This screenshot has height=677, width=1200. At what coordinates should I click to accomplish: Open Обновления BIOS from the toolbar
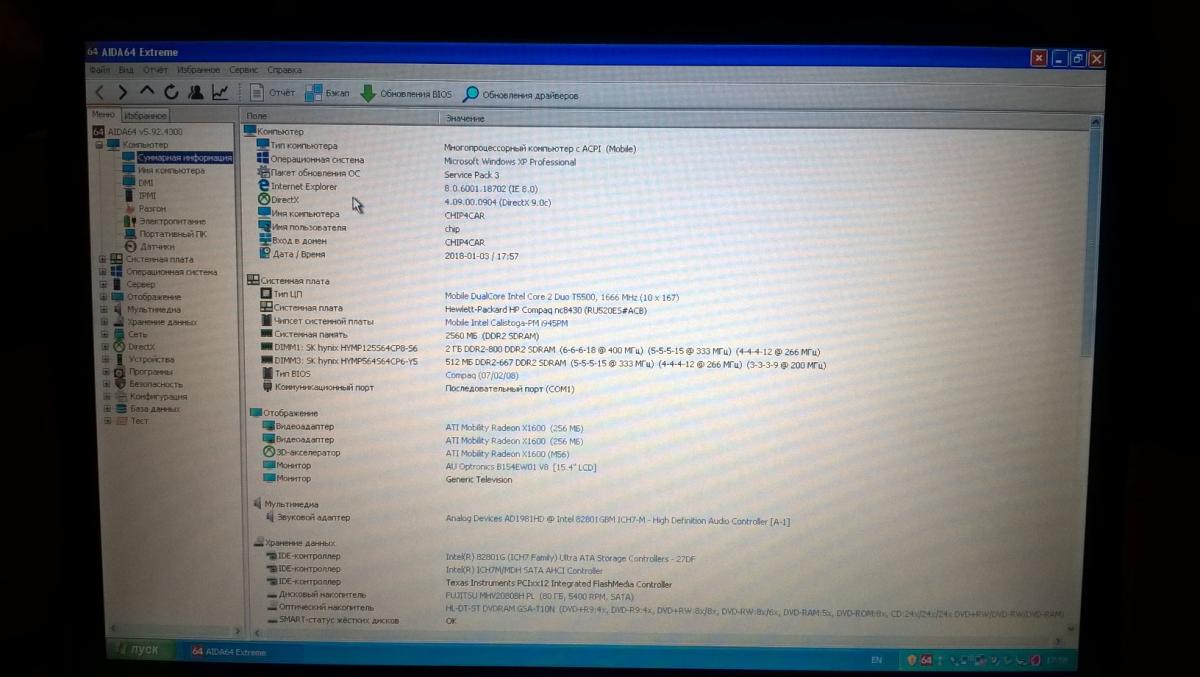406,94
